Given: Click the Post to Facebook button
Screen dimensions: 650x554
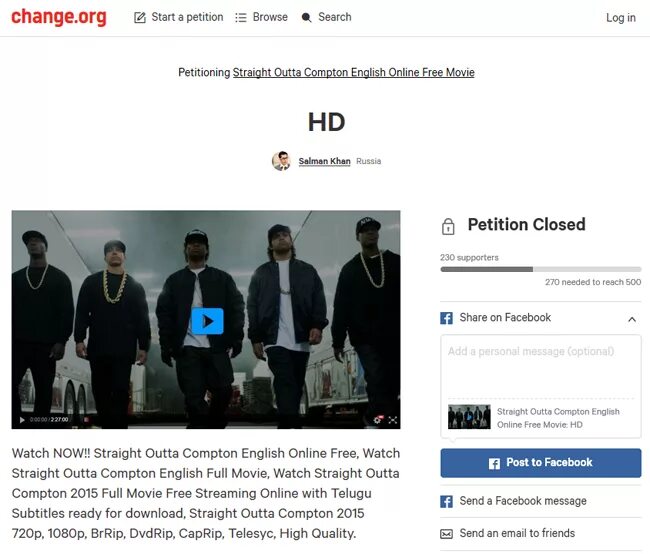Looking at the screenshot, I should (541, 463).
